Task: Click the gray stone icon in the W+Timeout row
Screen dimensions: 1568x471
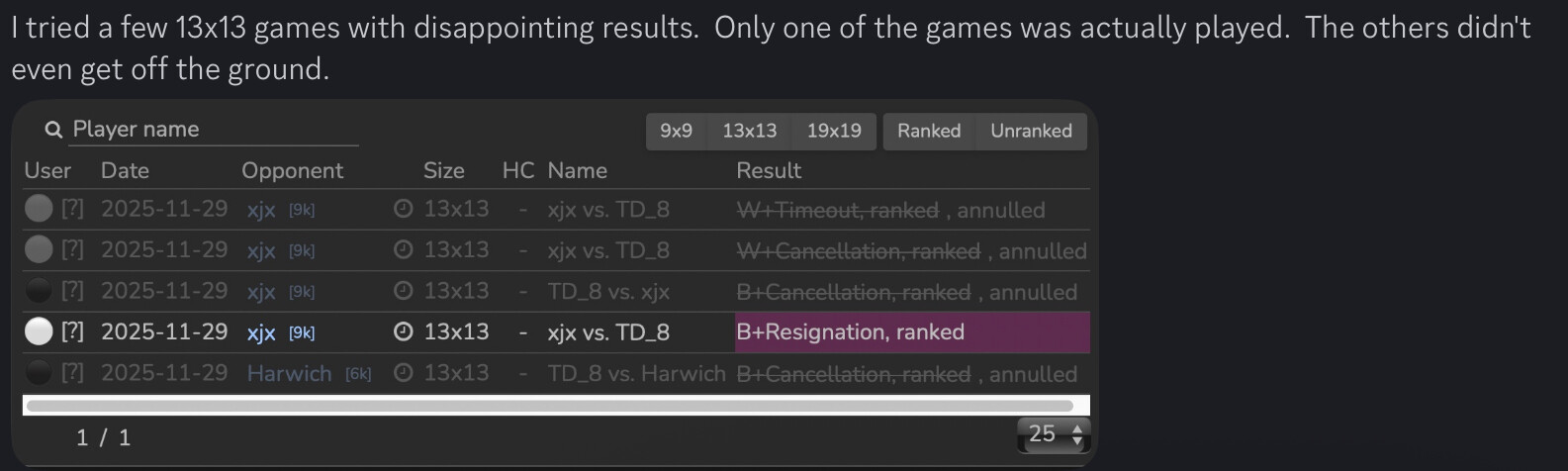Action: (39, 209)
